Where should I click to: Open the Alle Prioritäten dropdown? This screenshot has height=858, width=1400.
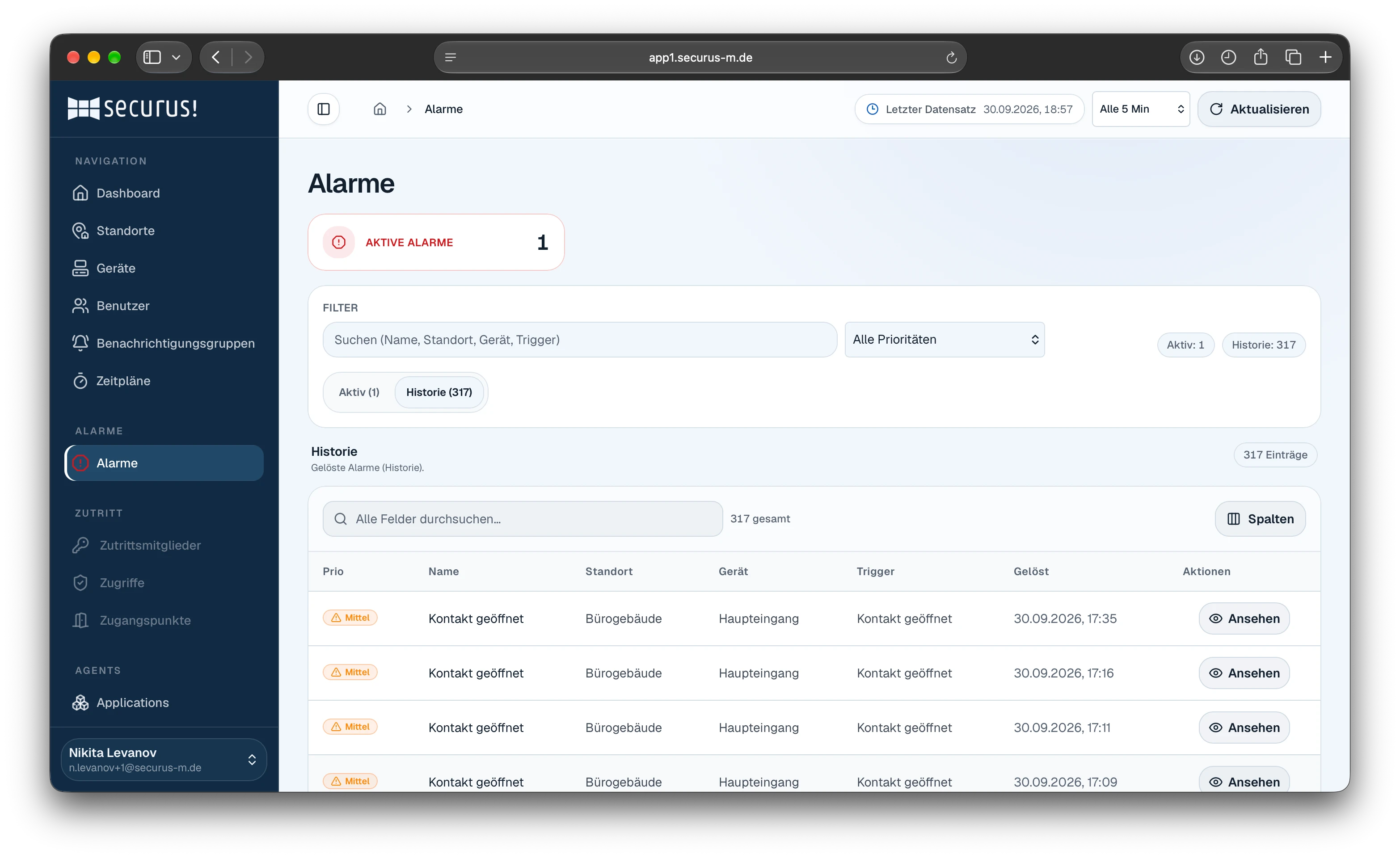(x=945, y=340)
